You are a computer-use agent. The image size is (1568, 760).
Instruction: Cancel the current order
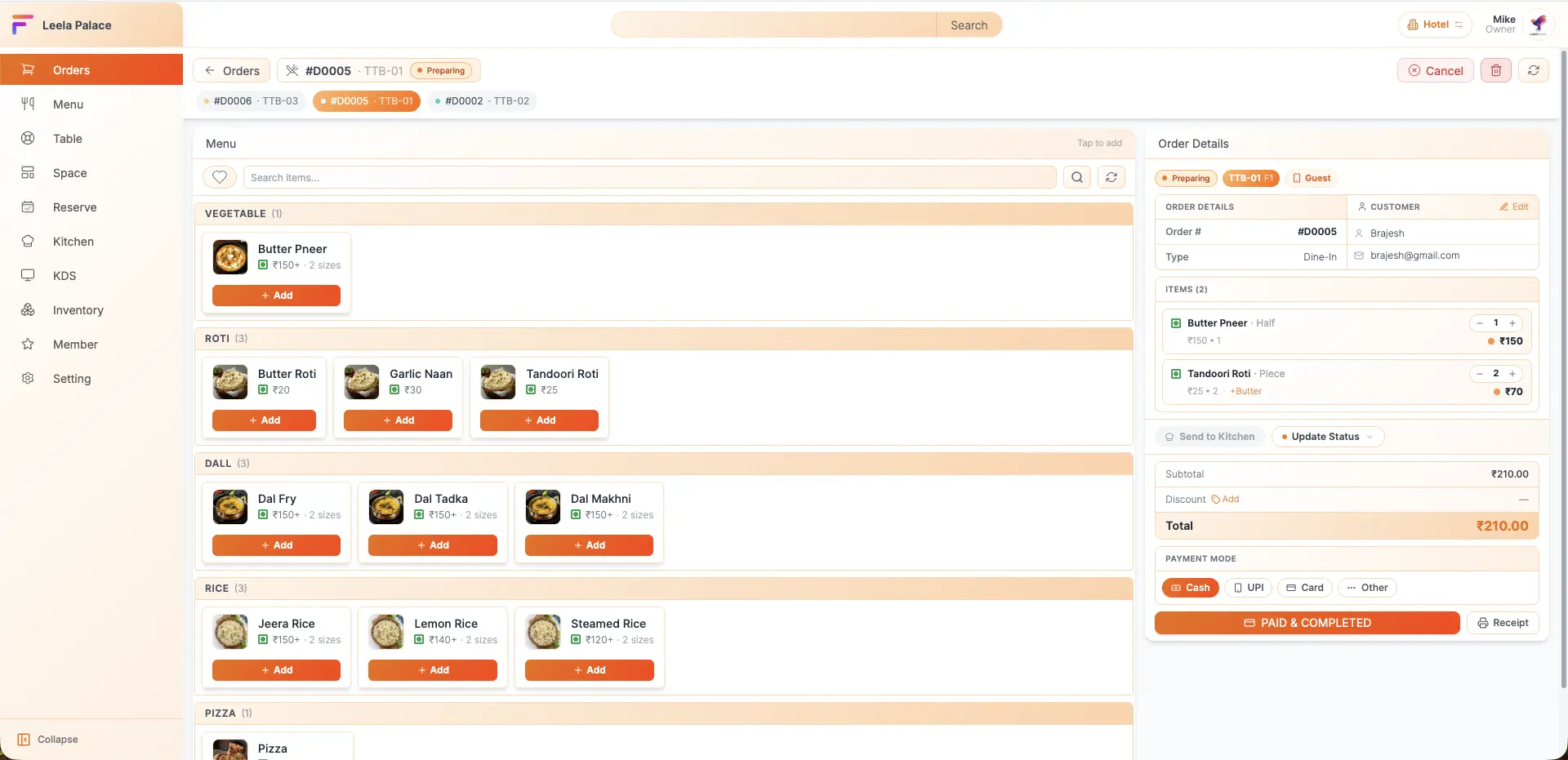(x=1436, y=70)
